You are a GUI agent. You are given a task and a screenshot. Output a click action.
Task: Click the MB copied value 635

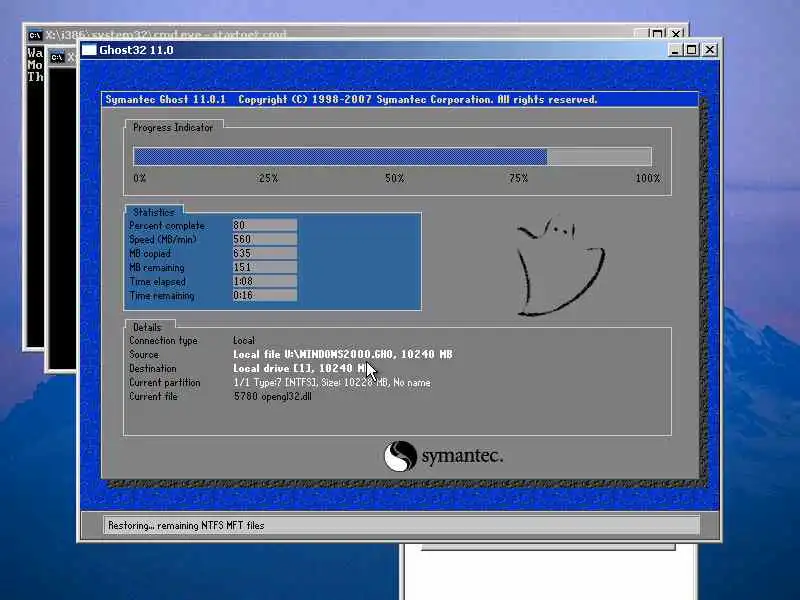pos(265,254)
